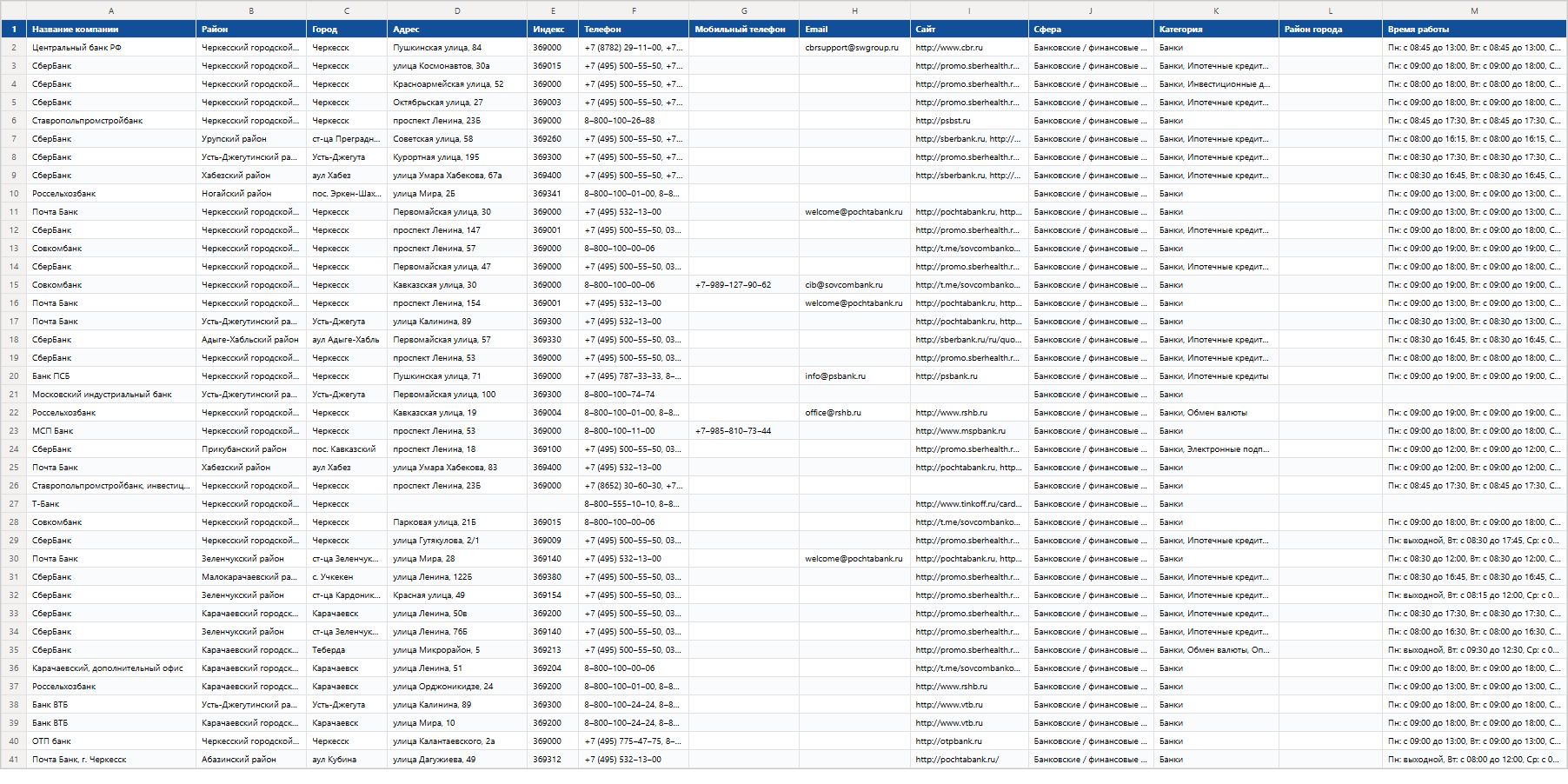Viewport: 1568px width, 784px height.
Task: Select phone cell 8-800-100-26-88
Action: pos(634,121)
